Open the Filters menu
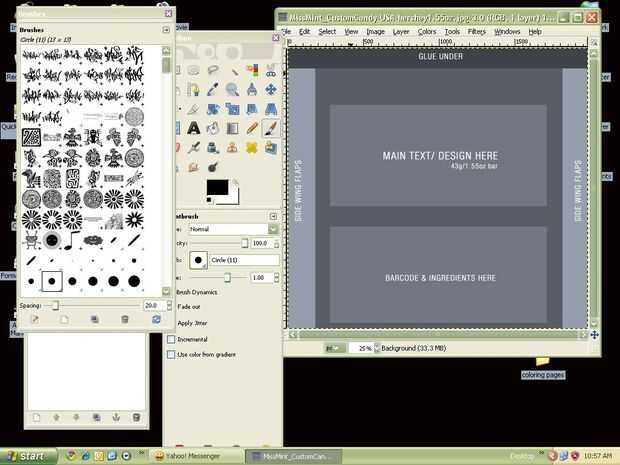Image resolution: width=620 pixels, height=465 pixels. coord(476,32)
